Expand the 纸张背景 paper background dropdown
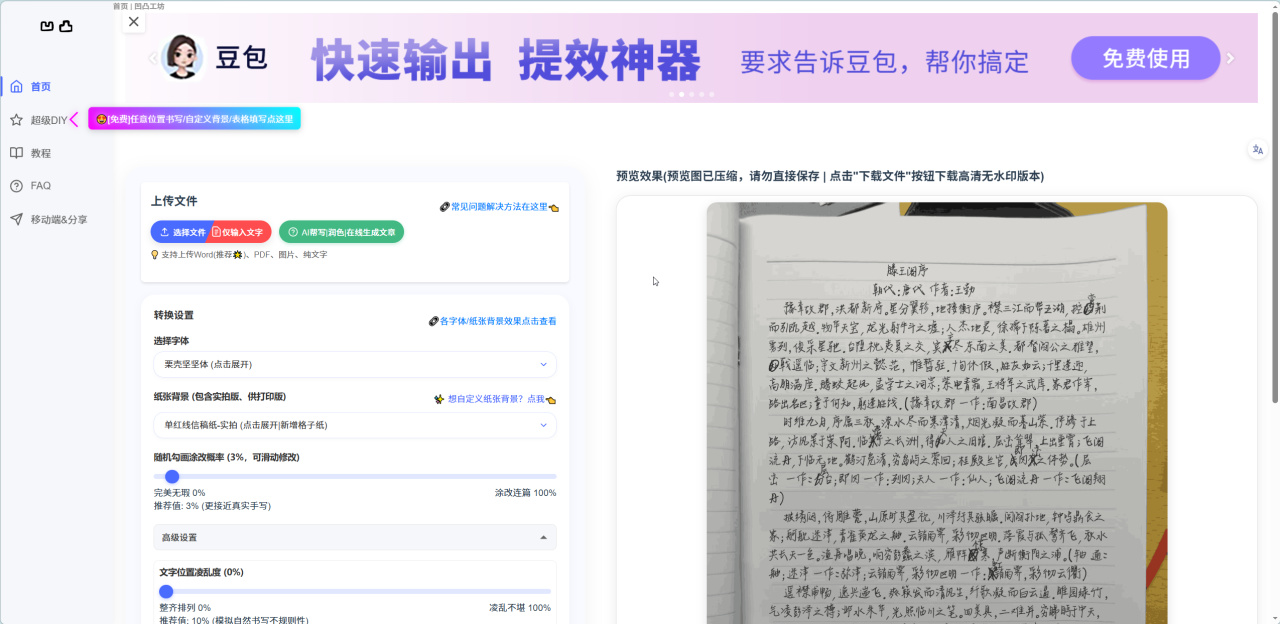This screenshot has width=1280, height=624. (355, 425)
